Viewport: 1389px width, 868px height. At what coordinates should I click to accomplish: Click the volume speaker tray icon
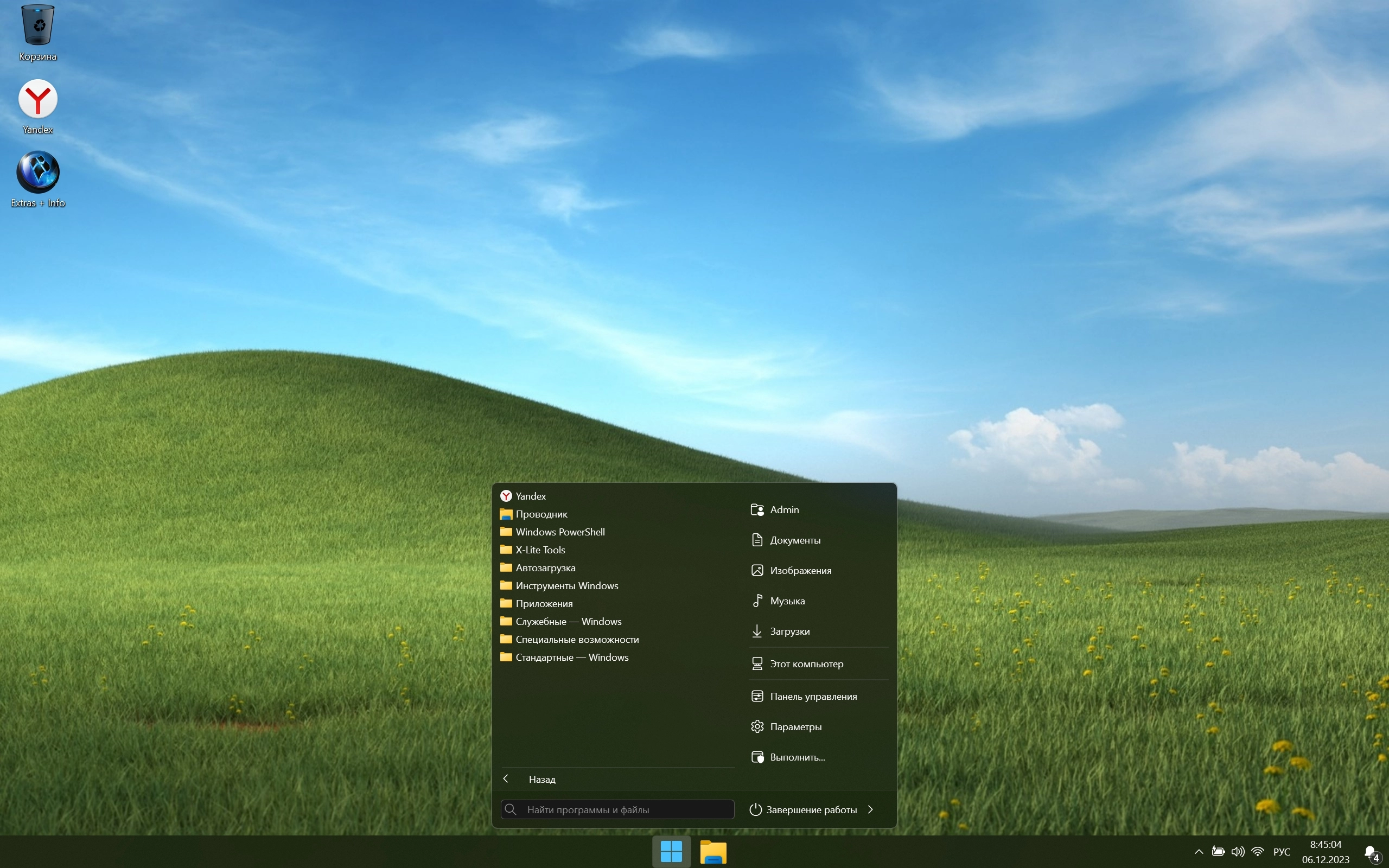point(1238,851)
